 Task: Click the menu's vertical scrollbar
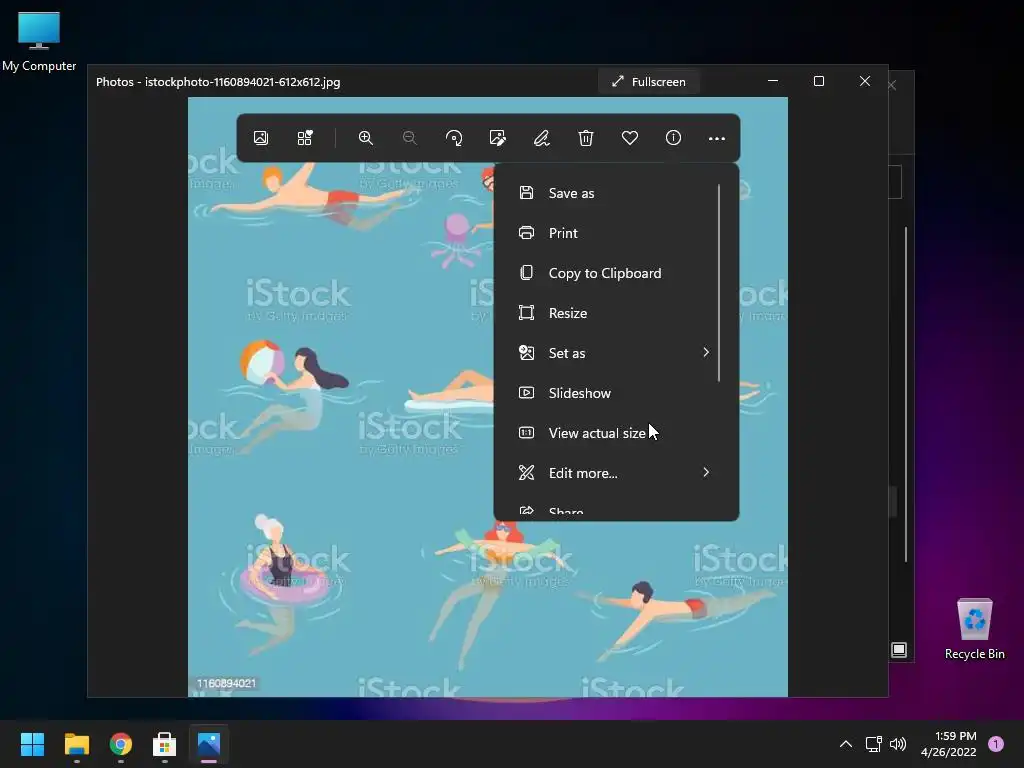pos(719,283)
